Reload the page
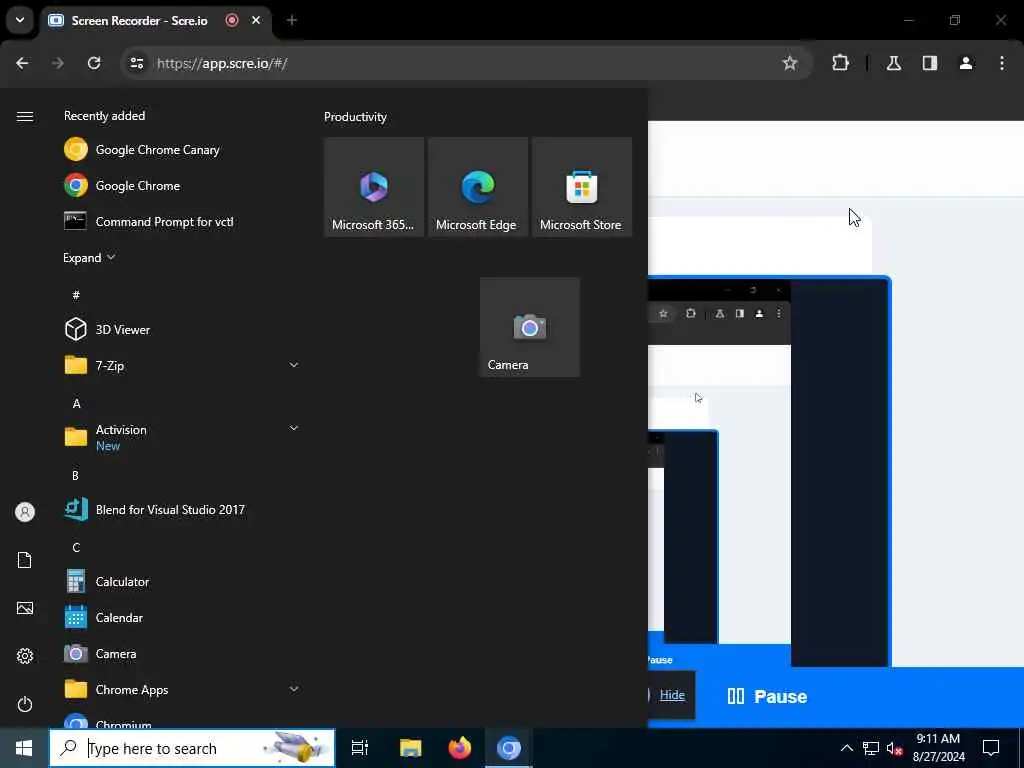 pyautogui.click(x=94, y=63)
